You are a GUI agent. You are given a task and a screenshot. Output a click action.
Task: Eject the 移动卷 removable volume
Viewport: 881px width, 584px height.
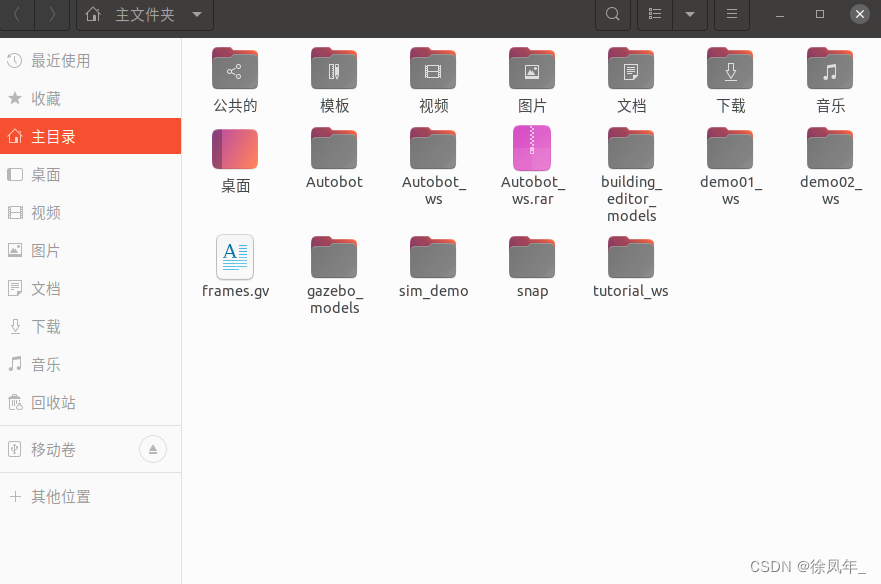pyautogui.click(x=153, y=449)
